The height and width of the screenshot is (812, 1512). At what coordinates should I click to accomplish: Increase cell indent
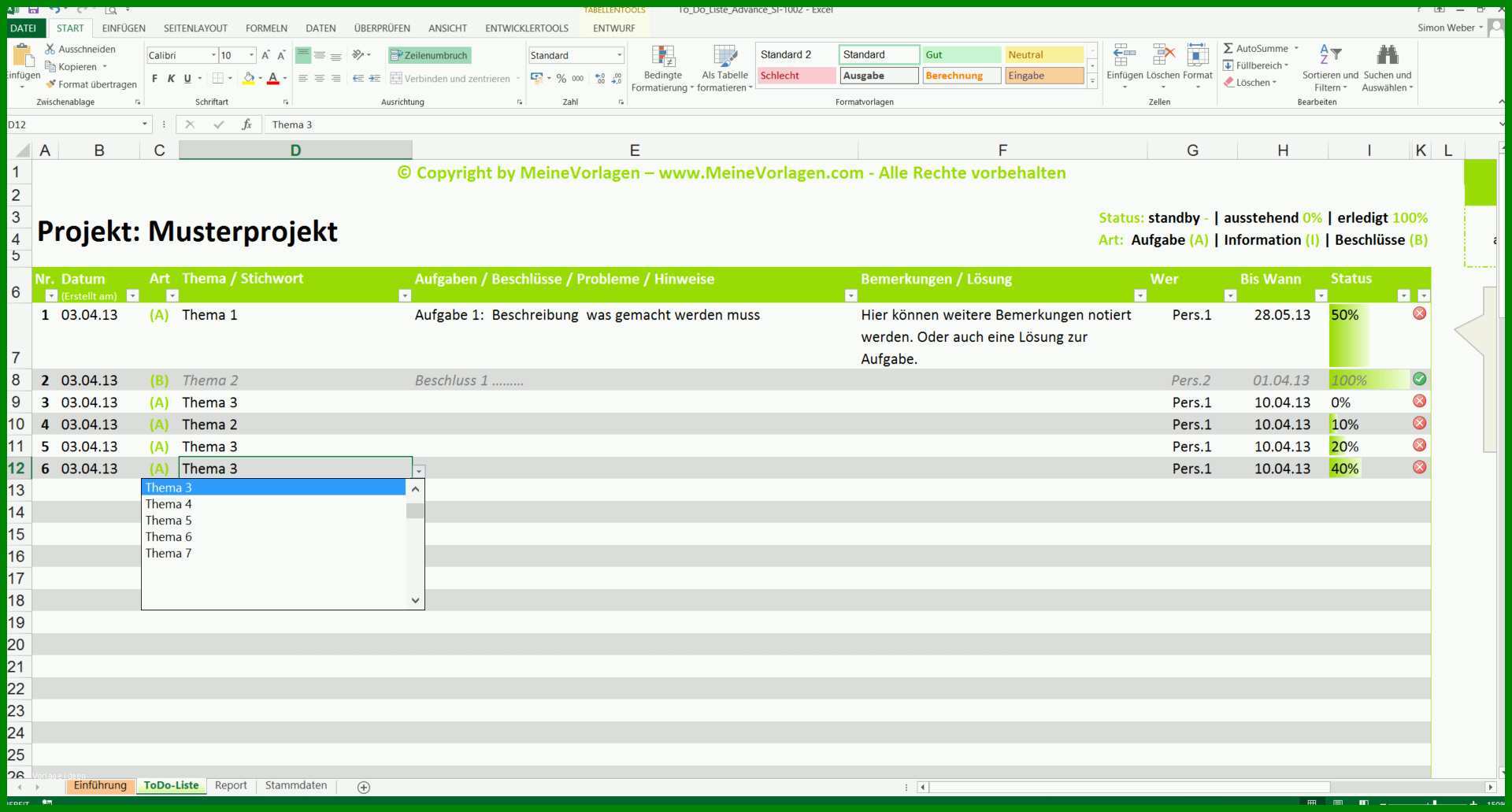pyautogui.click(x=375, y=78)
